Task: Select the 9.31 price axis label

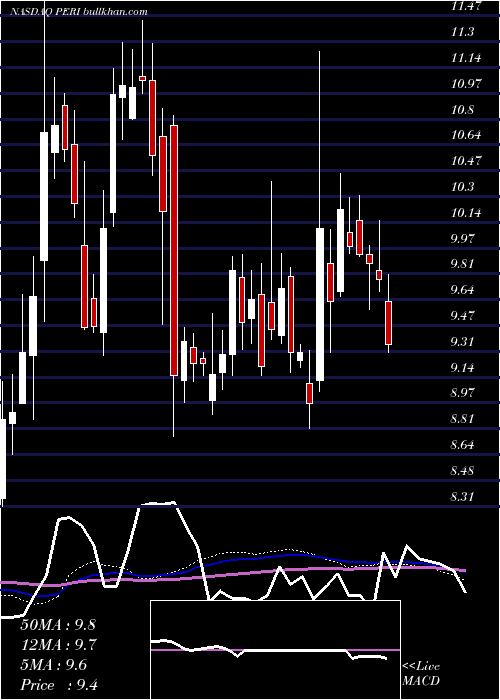Action: (x=464, y=342)
